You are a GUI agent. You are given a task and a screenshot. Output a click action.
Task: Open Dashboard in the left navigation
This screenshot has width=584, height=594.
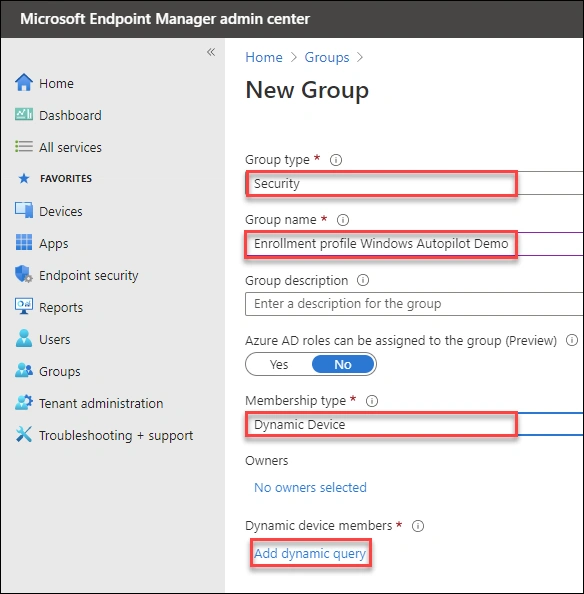(x=70, y=115)
